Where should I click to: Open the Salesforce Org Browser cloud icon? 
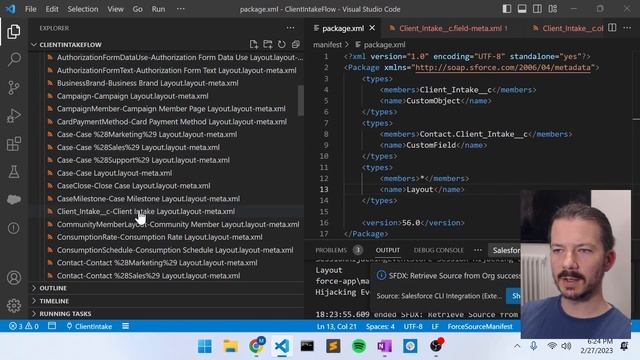(13, 200)
